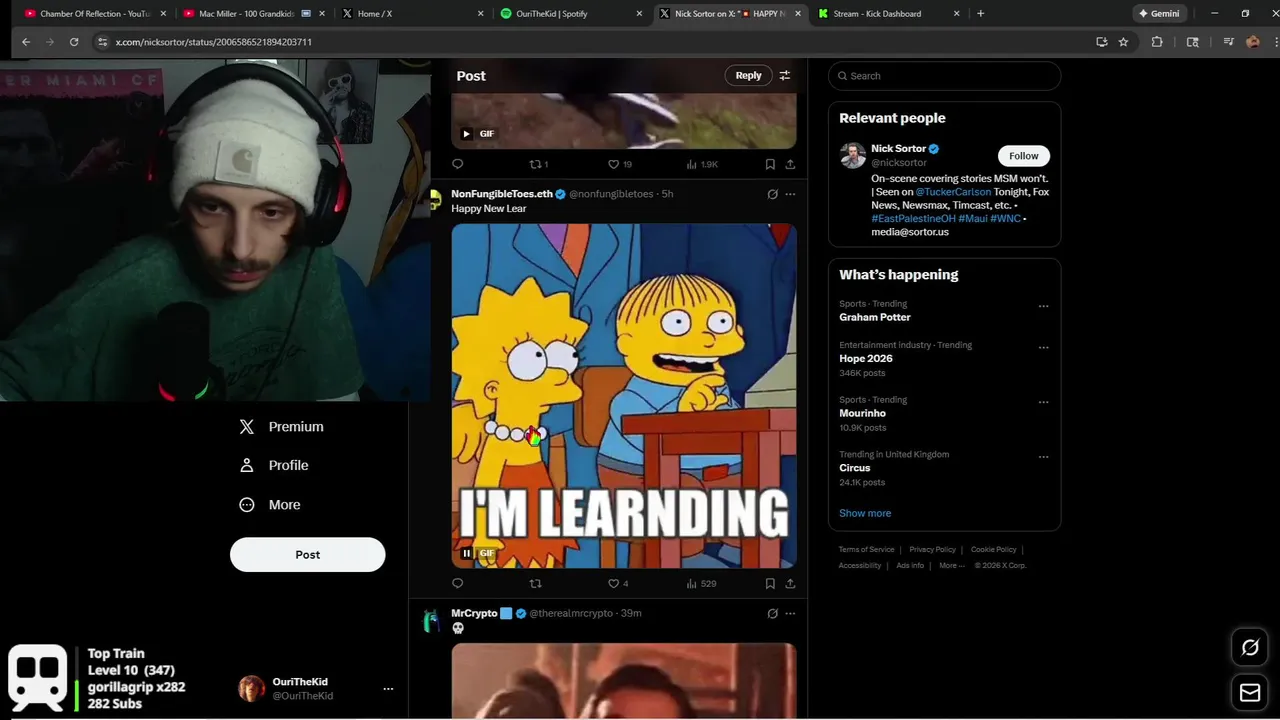The height and width of the screenshot is (720, 1280).
Task: Share the NonFungibleToes.eth post
Action: pyautogui.click(x=790, y=583)
